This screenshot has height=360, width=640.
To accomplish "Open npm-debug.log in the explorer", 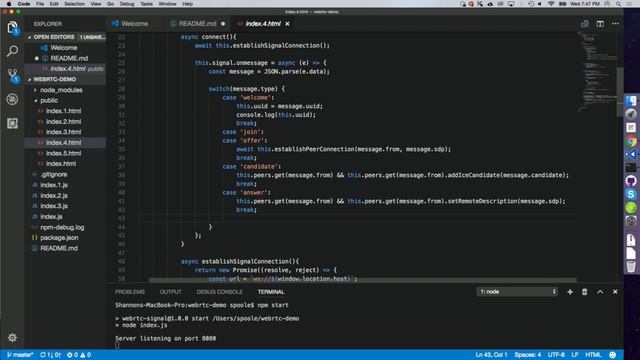I will pos(62,227).
